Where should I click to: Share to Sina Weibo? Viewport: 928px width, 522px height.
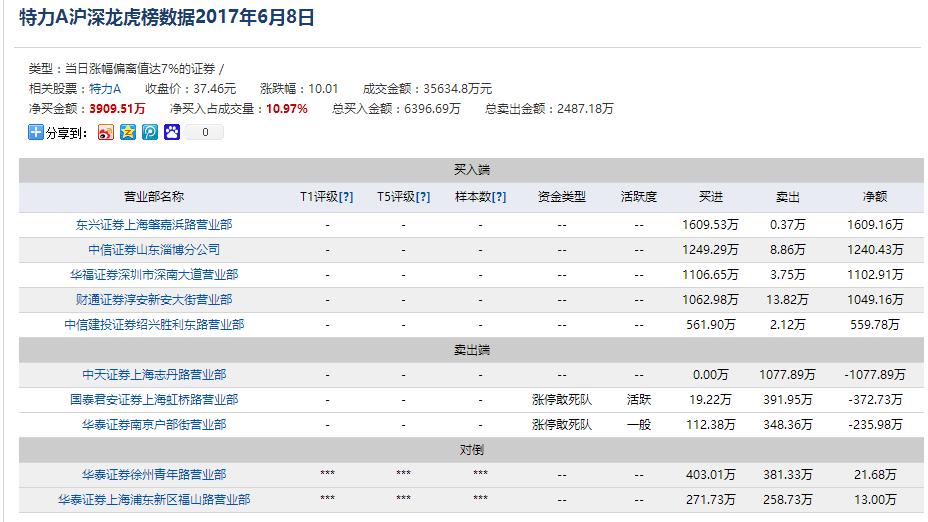coord(105,132)
